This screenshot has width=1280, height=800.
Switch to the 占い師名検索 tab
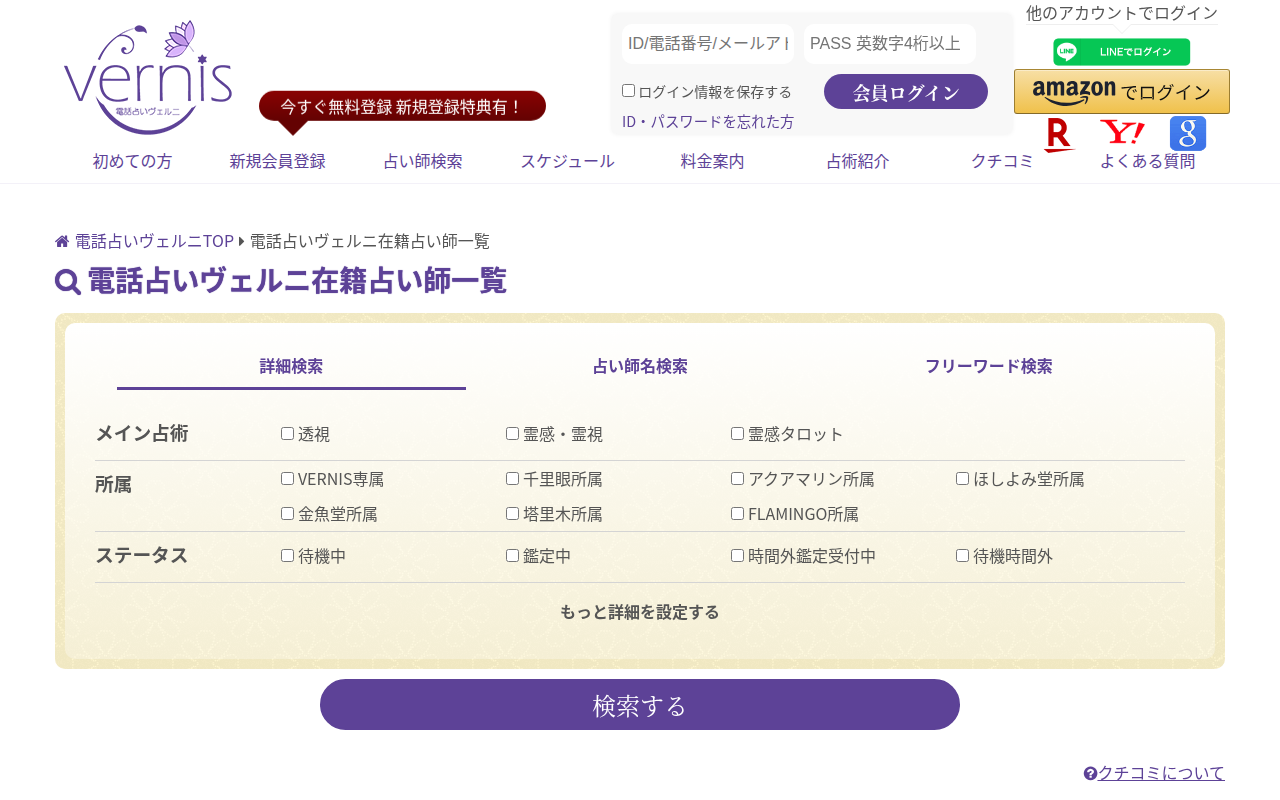click(640, 366)
